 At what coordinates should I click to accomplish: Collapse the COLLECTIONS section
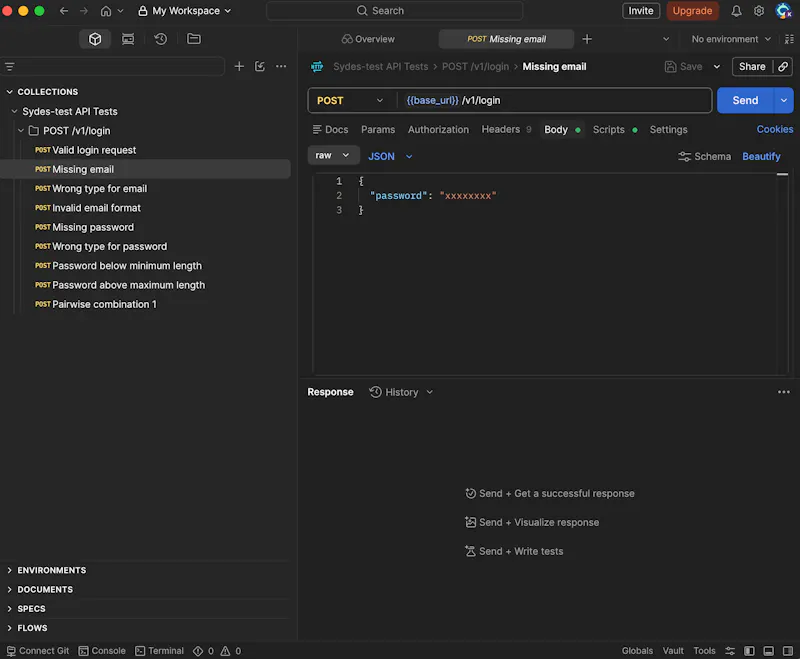pyautogui.click(x=10, y=92)
